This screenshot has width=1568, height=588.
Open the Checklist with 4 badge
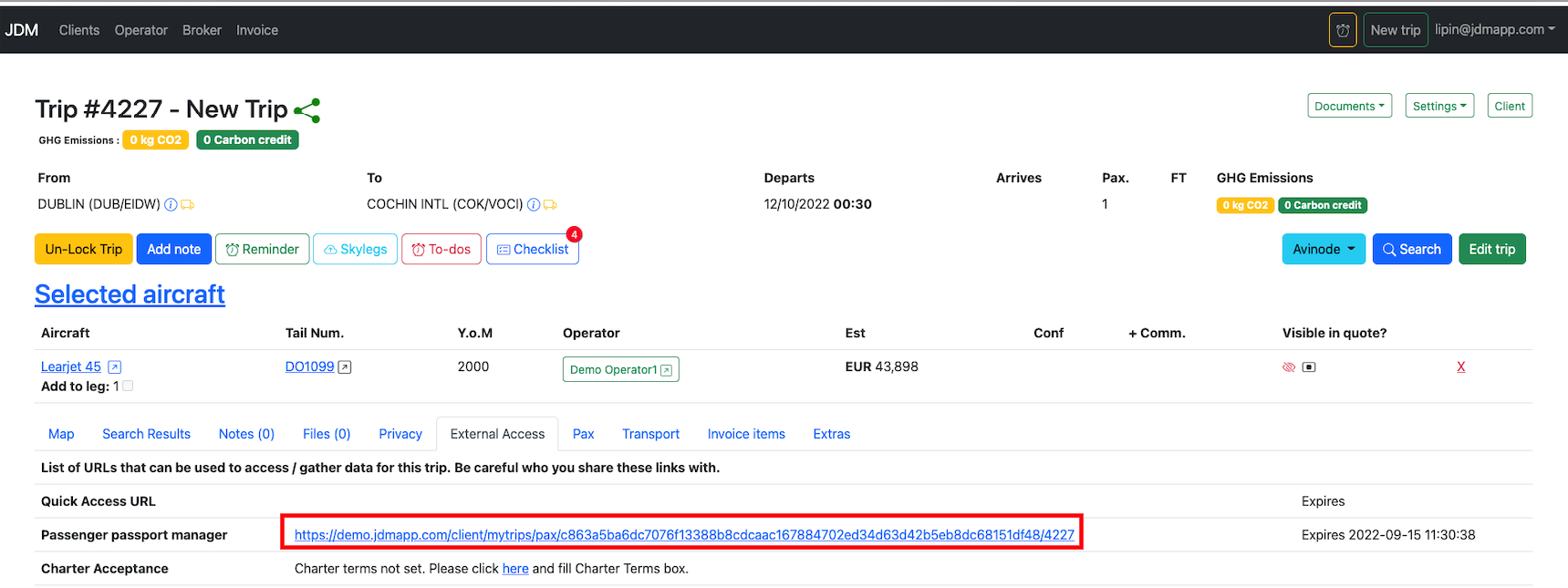(533, 249)
